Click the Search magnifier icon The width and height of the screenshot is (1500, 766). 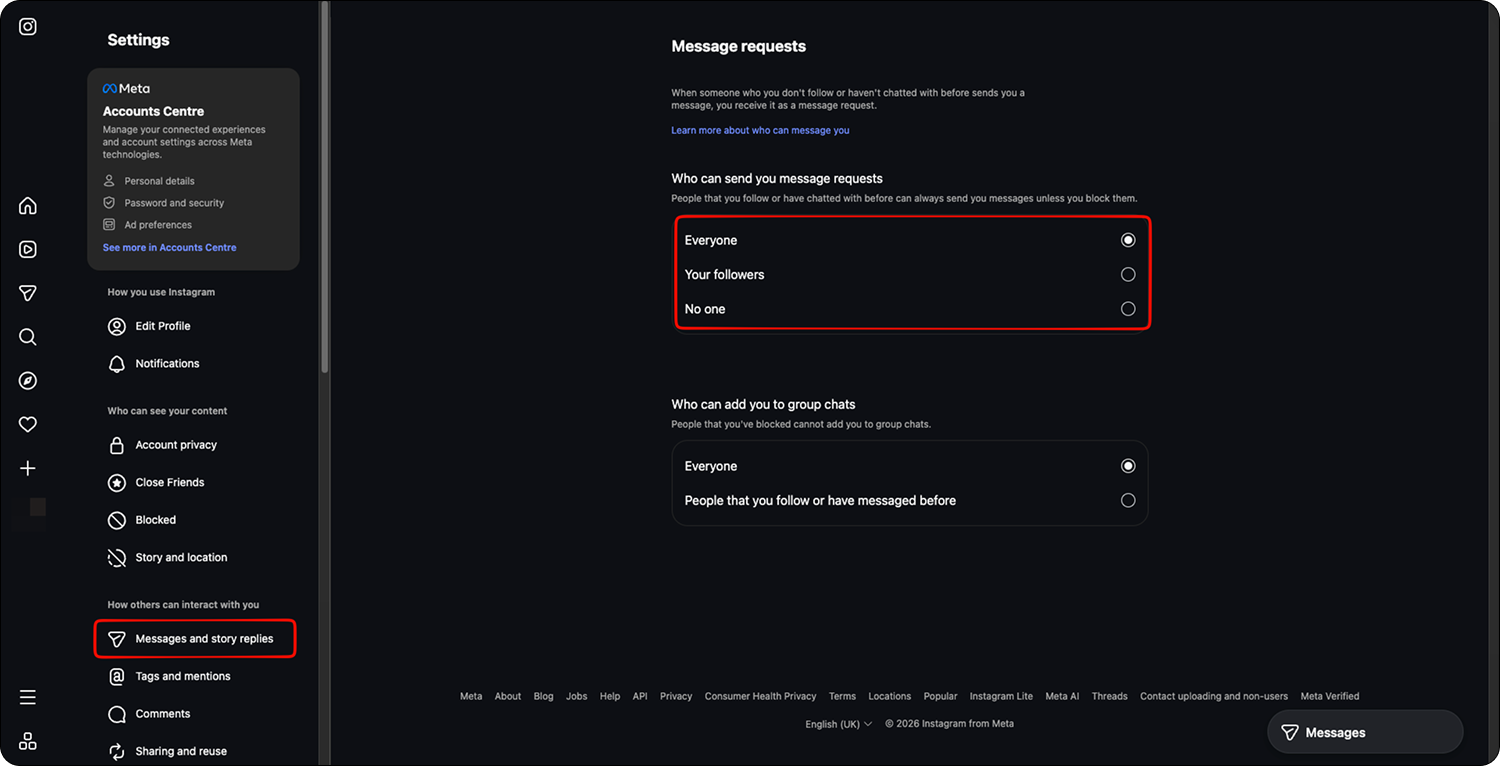tap(28, 337)
